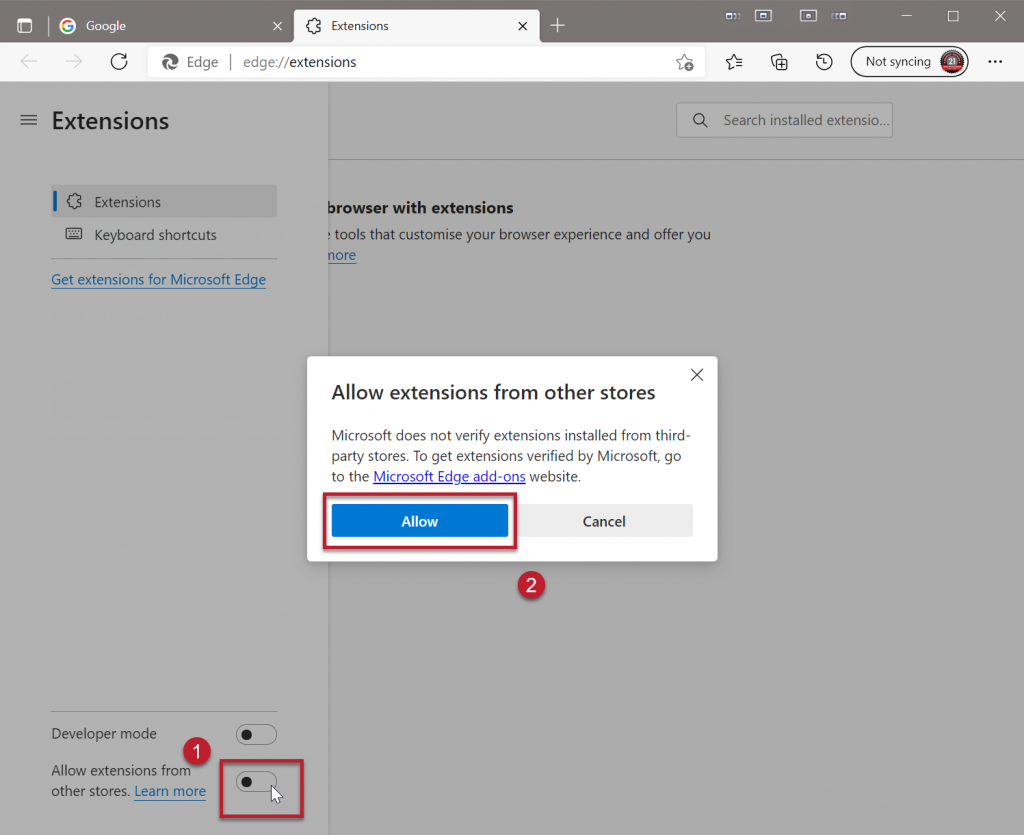This screenshot has height=835, width=1024.
Task: Select Extensions item in sidebar
Action: tap(164, 202)
